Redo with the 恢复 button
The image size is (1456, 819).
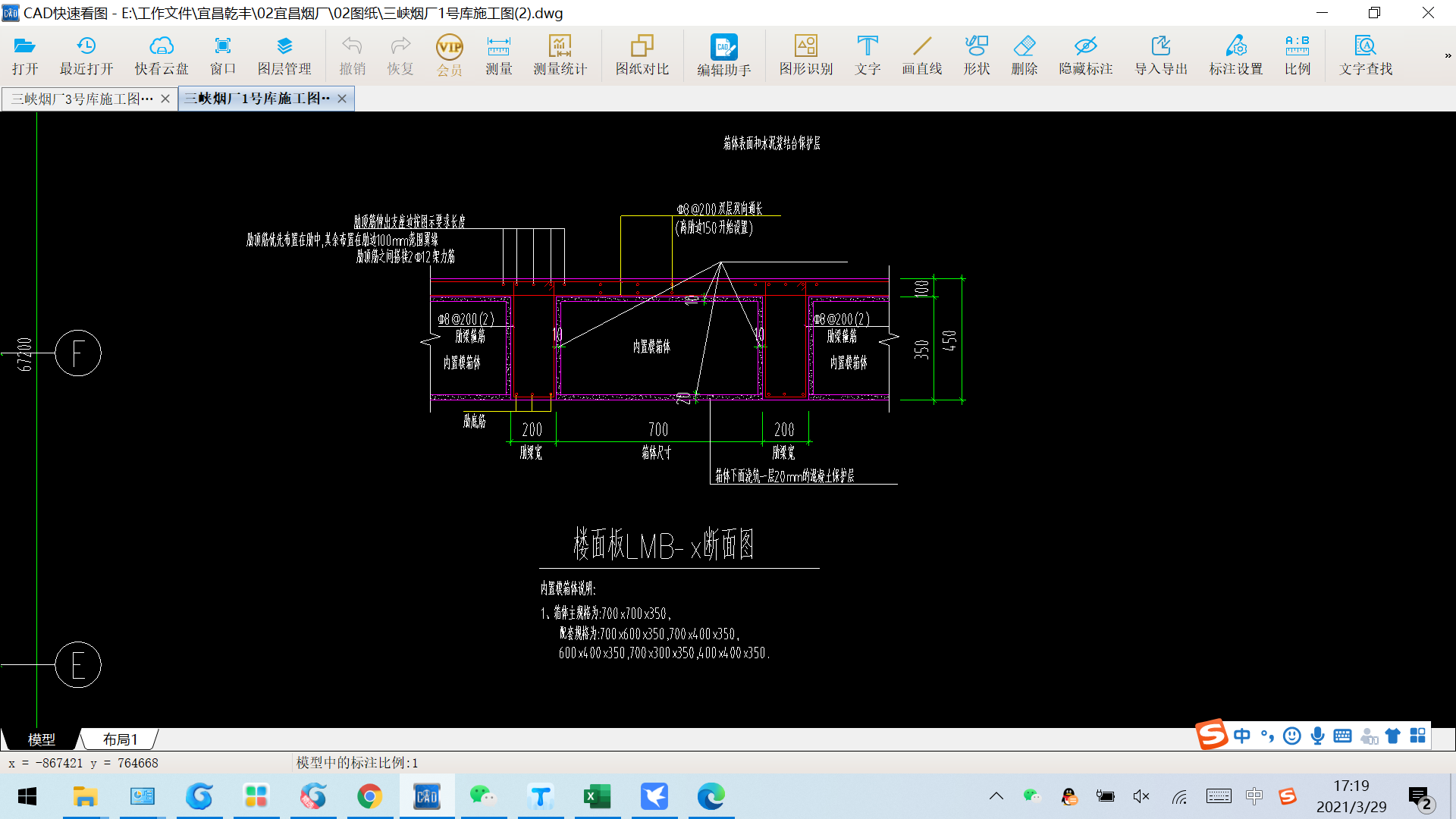point(400,56)
